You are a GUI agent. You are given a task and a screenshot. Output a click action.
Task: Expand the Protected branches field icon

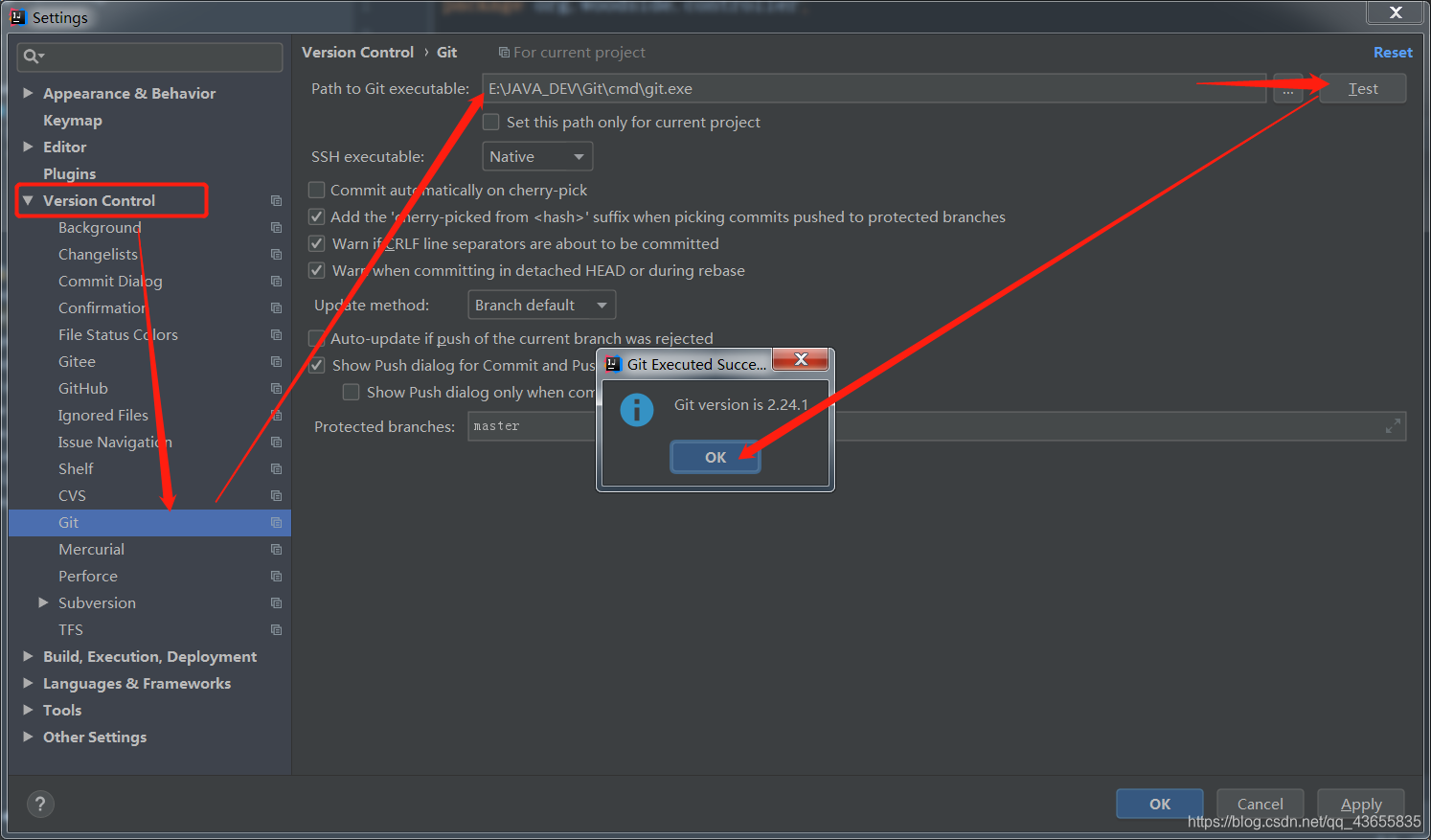[x=1393, y=427]
